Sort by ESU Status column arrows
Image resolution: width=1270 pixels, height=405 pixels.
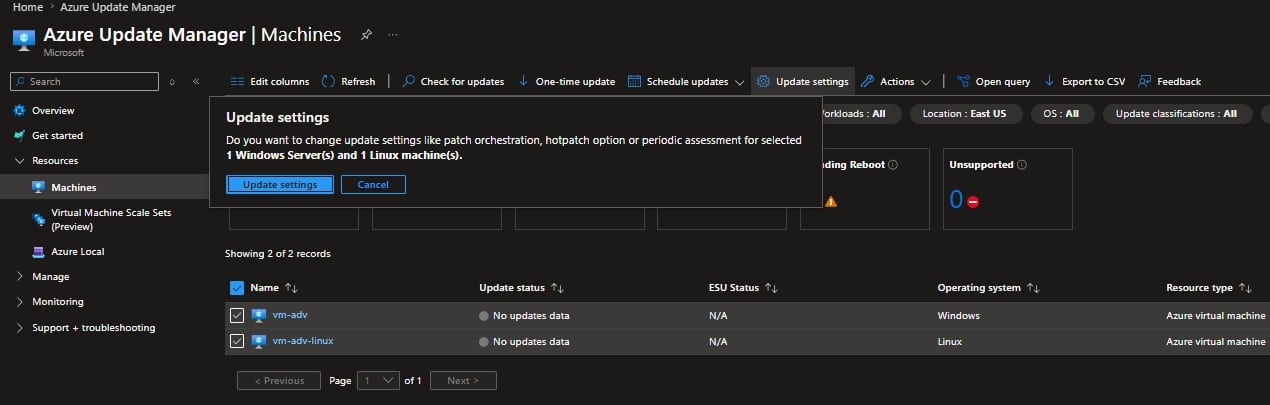click(771, 288)
